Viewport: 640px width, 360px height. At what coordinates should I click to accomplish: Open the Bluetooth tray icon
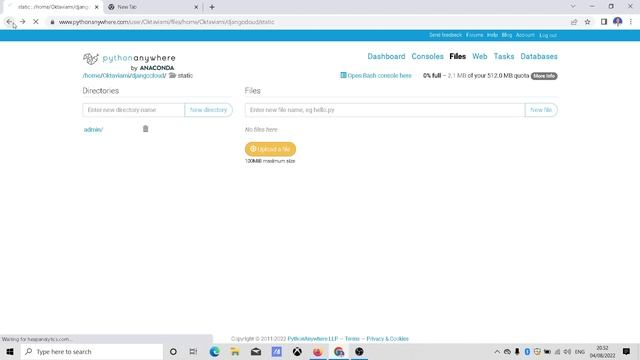[x=527, y=351]
